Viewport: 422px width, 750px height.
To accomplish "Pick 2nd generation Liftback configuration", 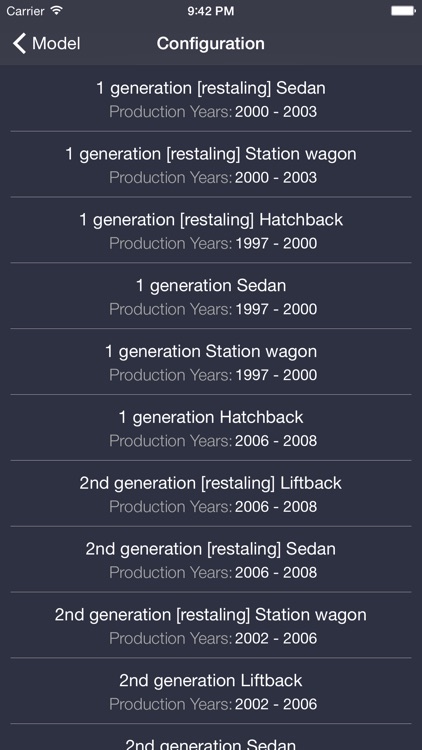I will click(x=211, y=691).
